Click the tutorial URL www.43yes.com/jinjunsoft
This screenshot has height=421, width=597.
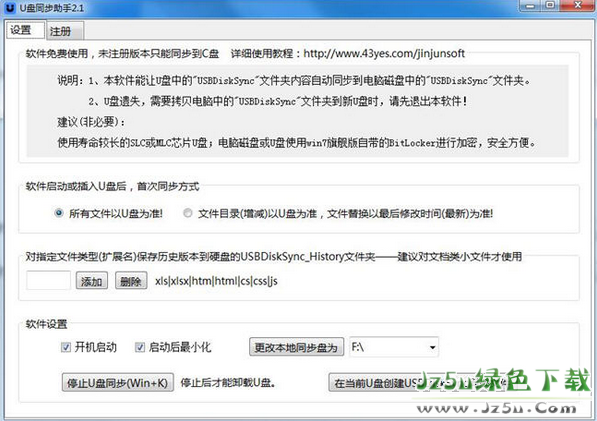coord(384,53)
